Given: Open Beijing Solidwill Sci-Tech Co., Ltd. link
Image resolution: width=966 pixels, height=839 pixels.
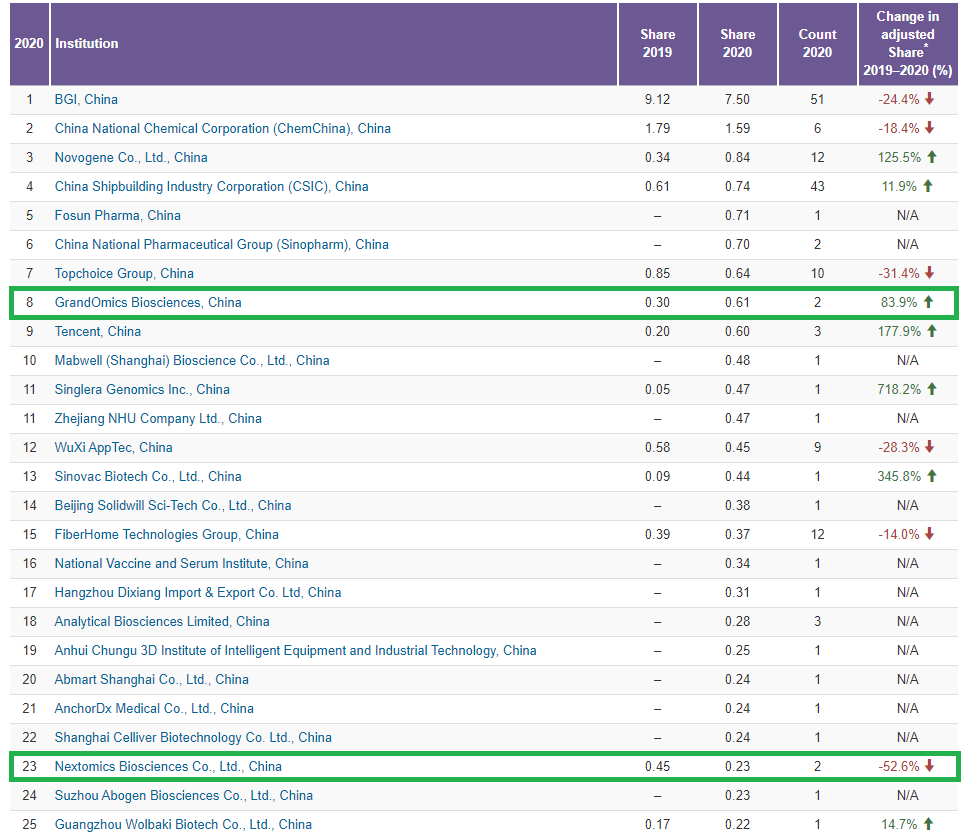Looking at the screenshot, I should 172,505.
